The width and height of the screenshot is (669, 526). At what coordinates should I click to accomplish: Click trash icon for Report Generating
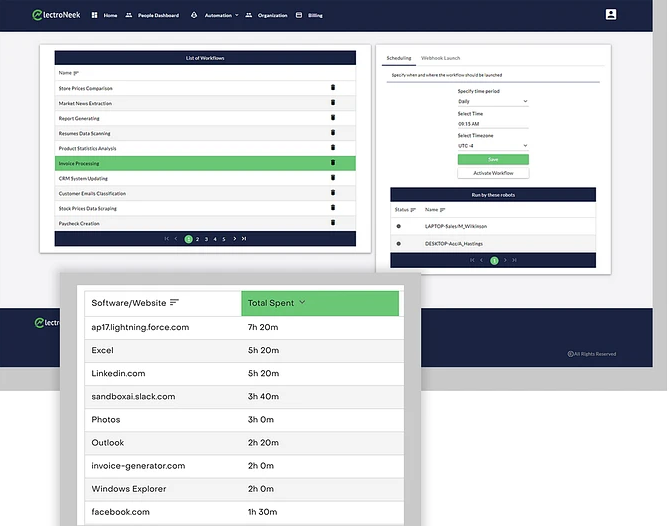(332, 118)
